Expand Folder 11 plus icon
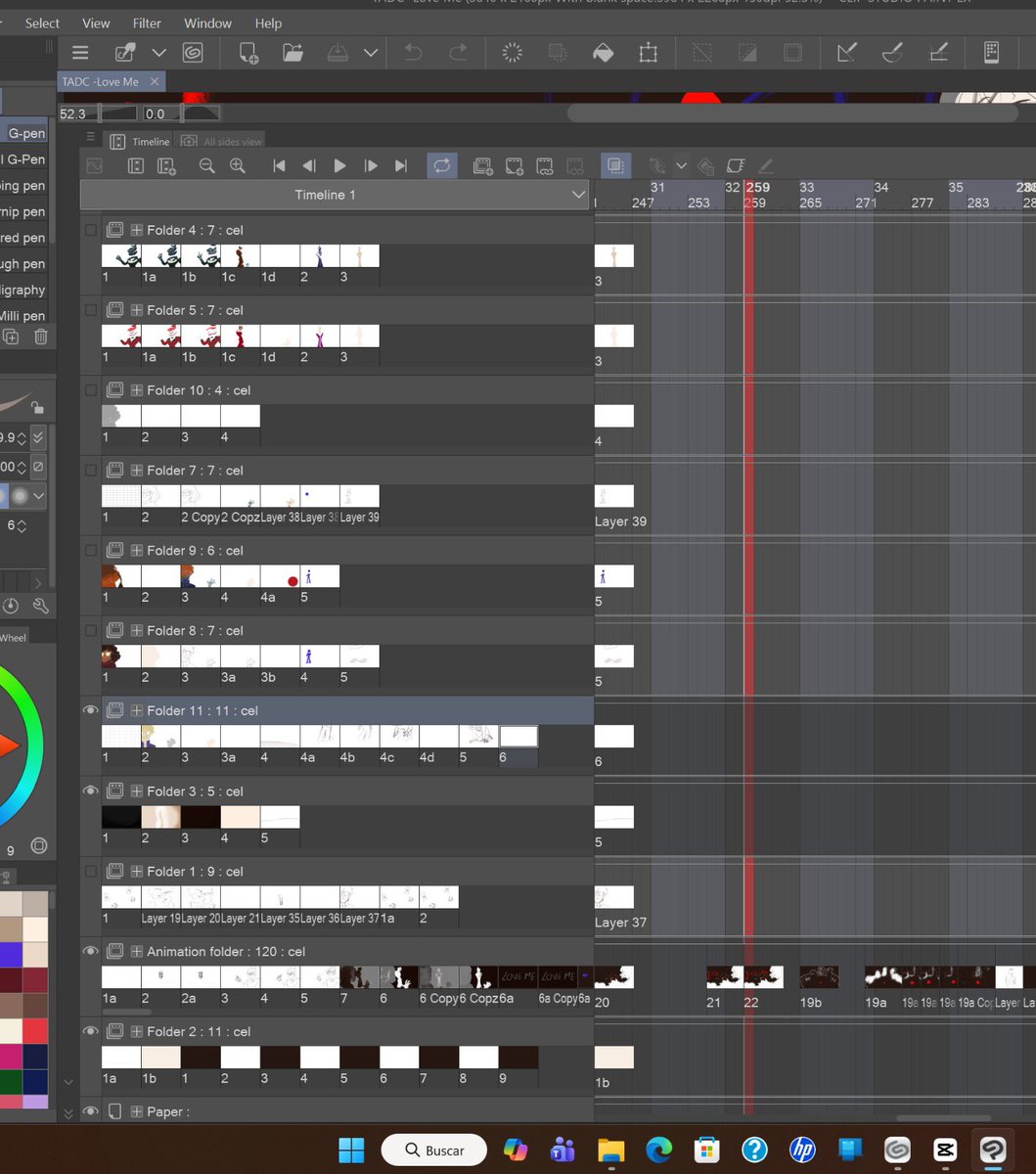This screenshot has width=1036, height=1174. click(x=137, y=711)
